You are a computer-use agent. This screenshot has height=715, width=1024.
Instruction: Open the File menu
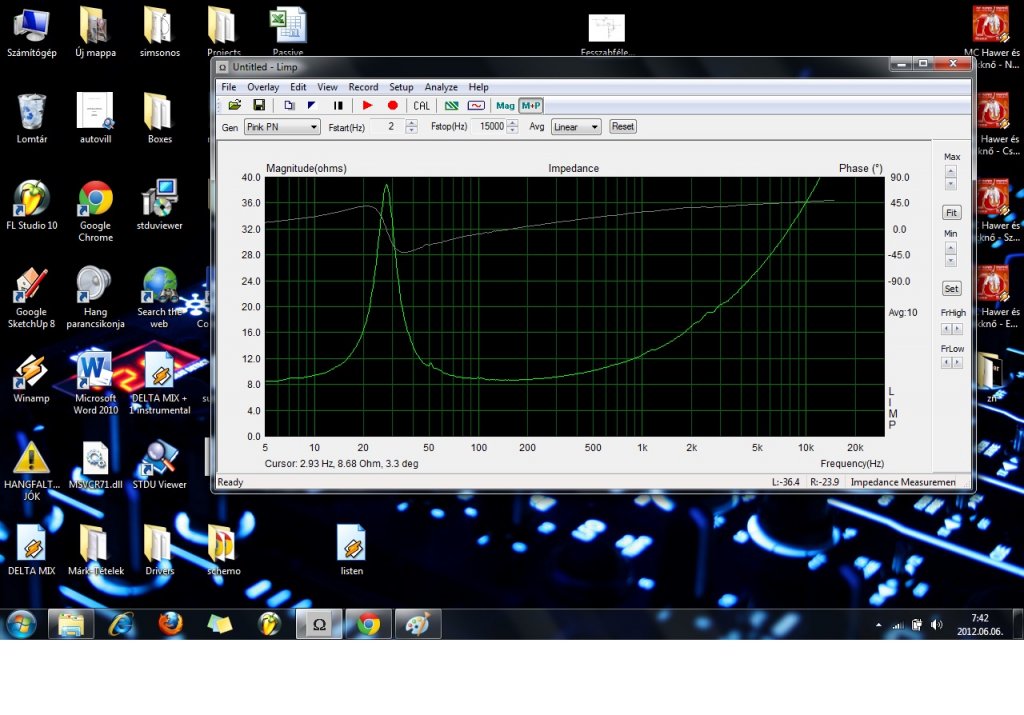[229, 87]
